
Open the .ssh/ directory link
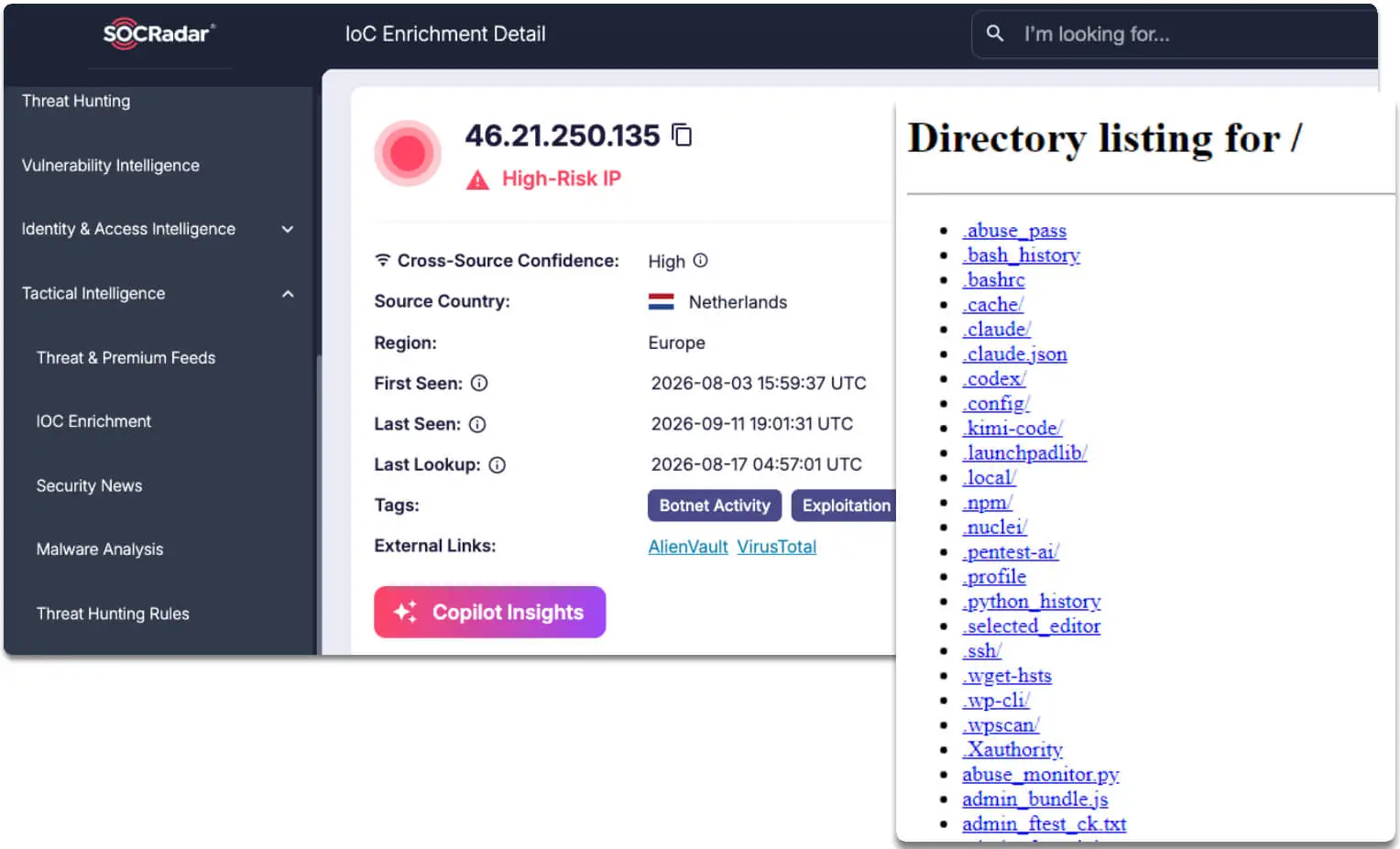click(x=982, y=651)
